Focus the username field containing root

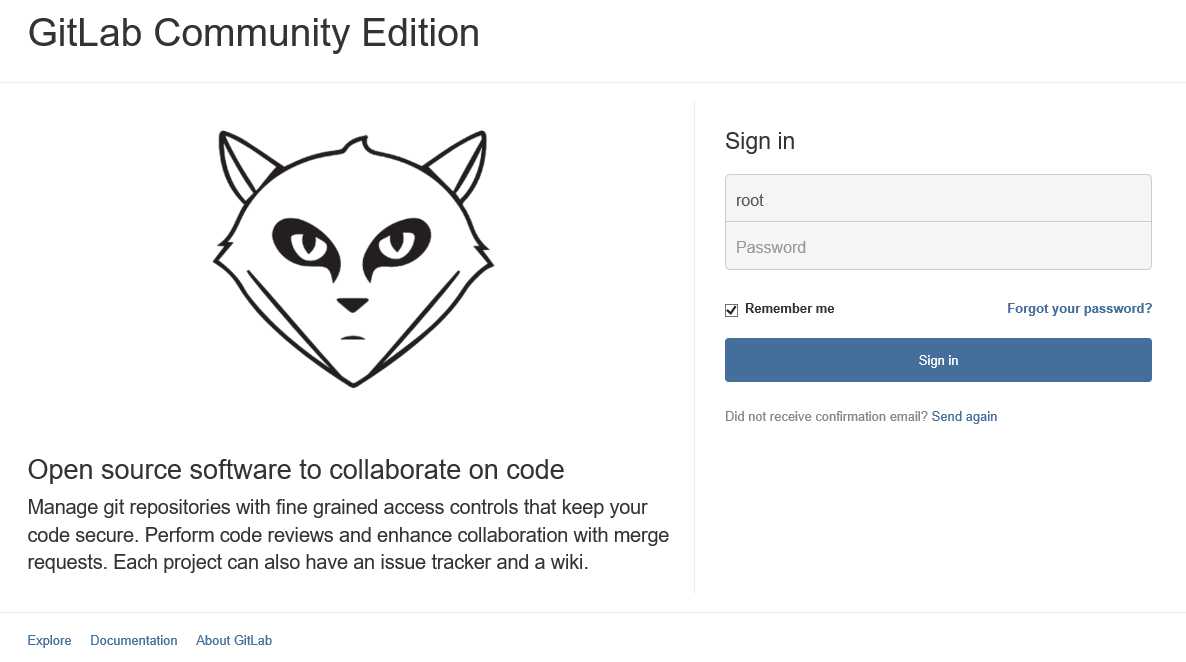coord(938,199)
